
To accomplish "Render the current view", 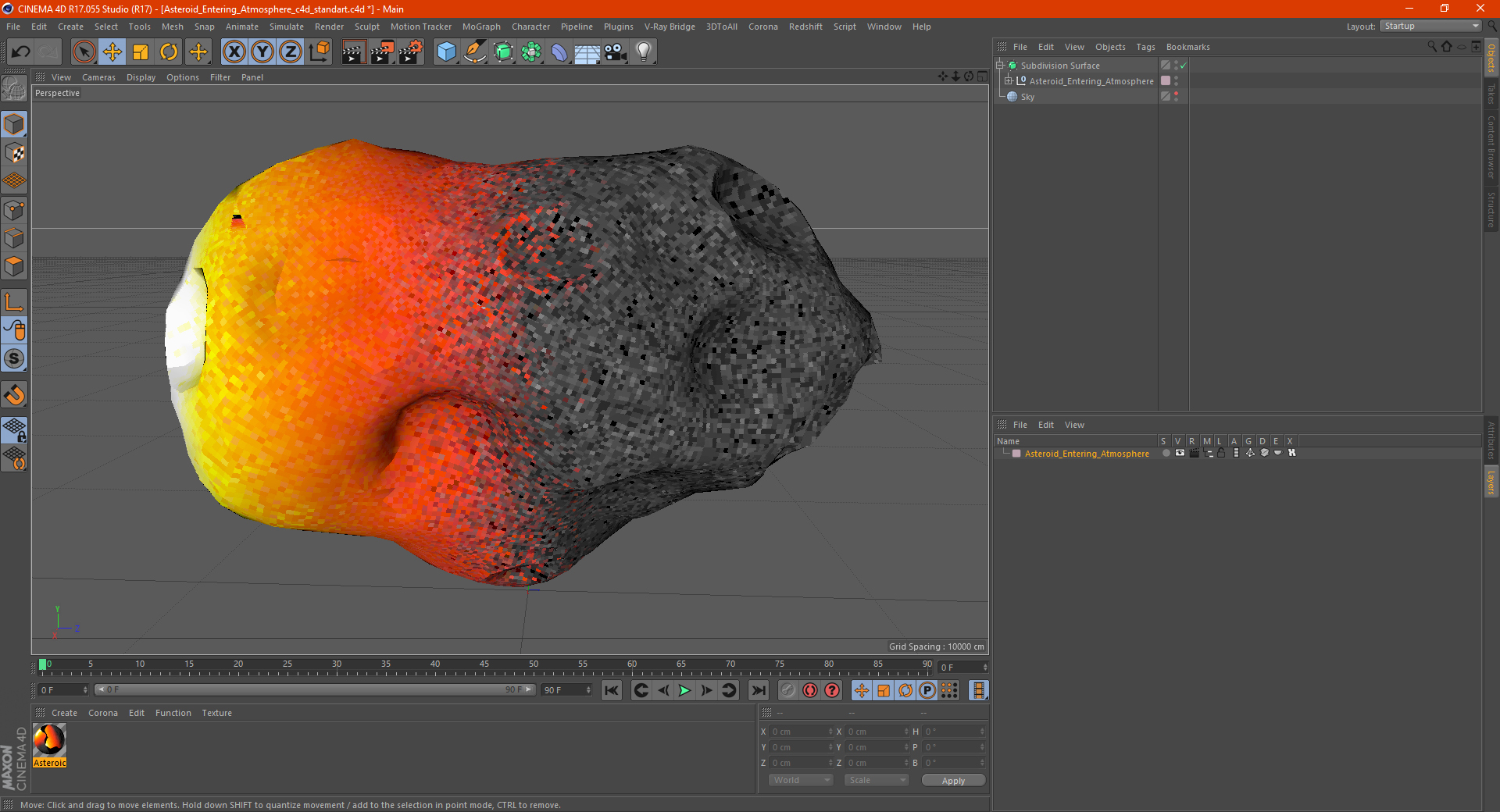I will coord(353,52).
